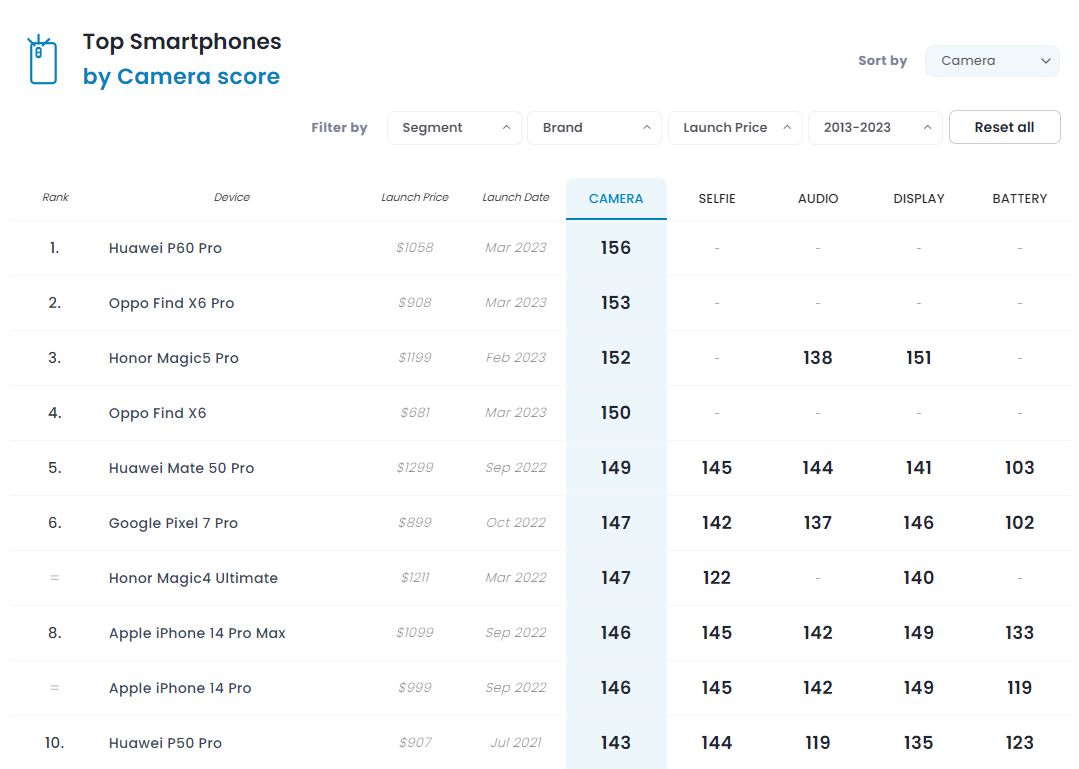Open the Sort by Camera dropdown
Image resolution: width=1079 pixels, height=769 pixels.
991,61
